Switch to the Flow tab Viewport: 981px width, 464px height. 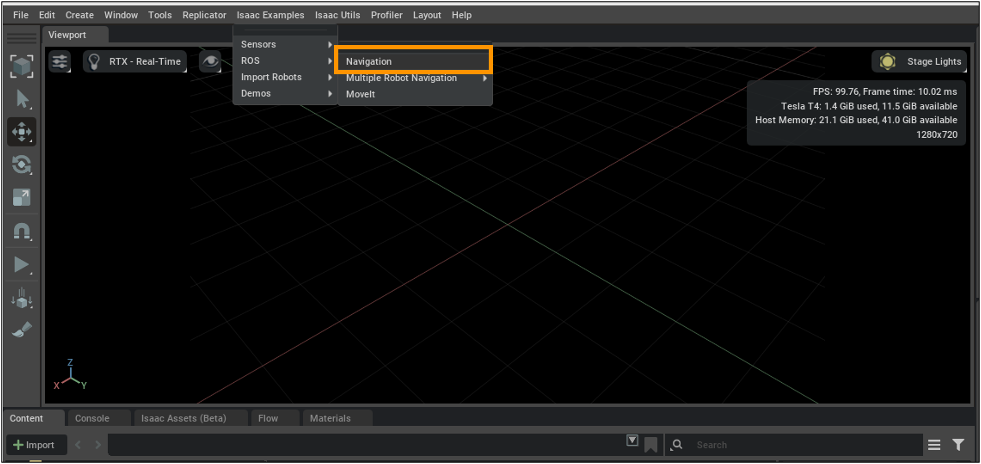[275, 418]
